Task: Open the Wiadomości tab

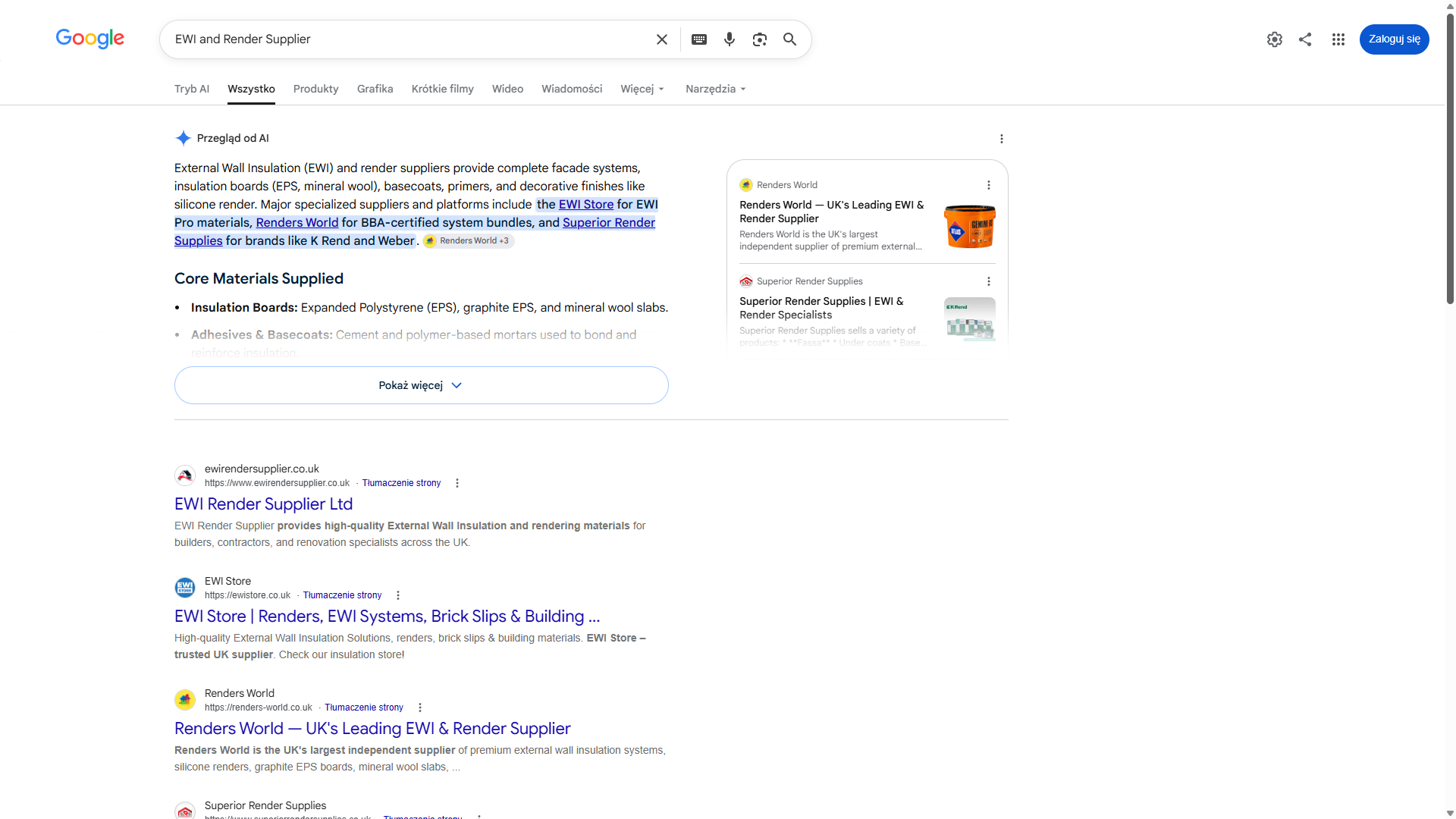Action: (x=572, y=89)
